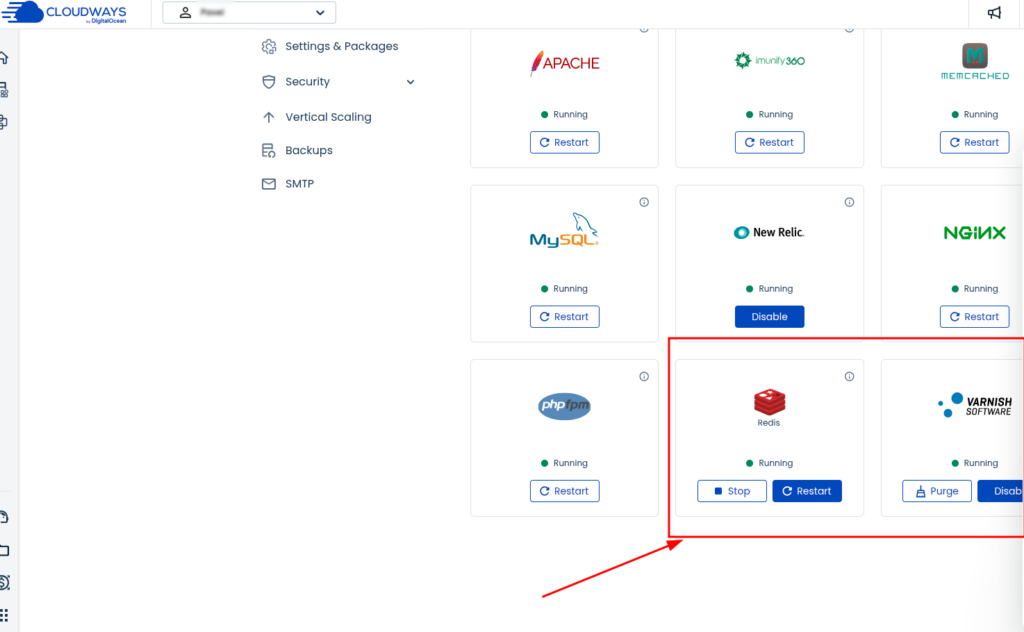This screenshot has height=632, width=1024.
Task: Click the MySQL card info icon
Action: tap(644, 202)
